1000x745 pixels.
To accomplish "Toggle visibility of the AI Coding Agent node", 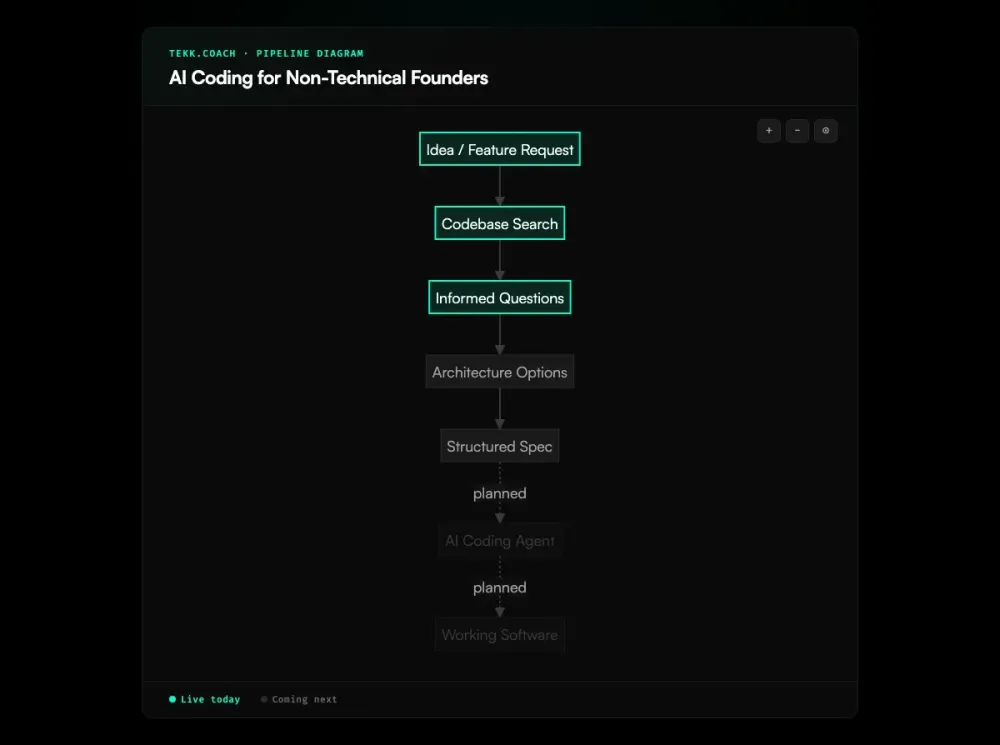I will [x=499, y=540].
